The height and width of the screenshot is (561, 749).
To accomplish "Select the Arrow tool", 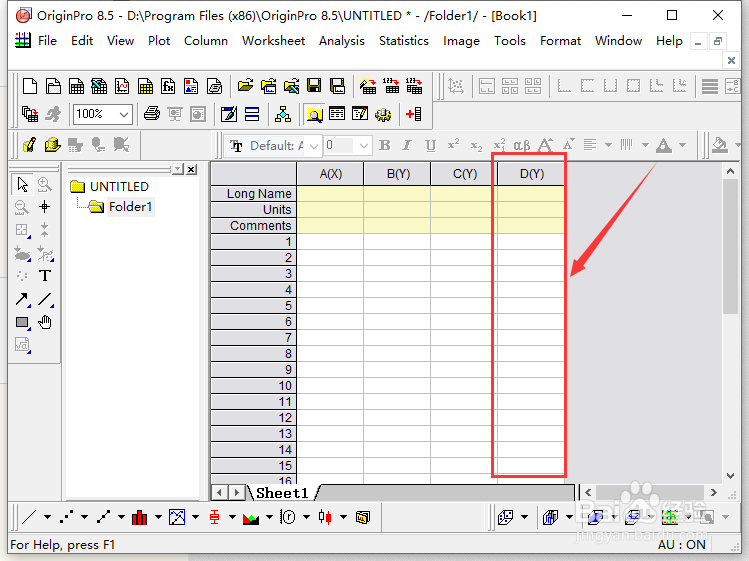I will [22, 299].
